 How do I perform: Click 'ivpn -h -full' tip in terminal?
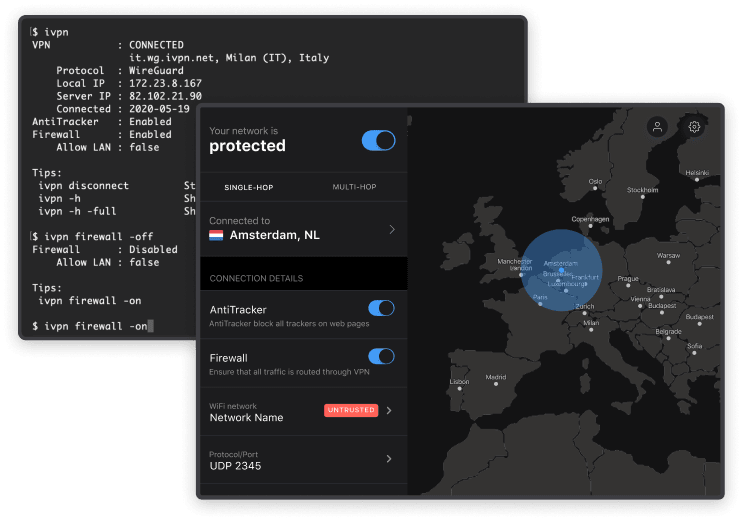click(77, 211)
